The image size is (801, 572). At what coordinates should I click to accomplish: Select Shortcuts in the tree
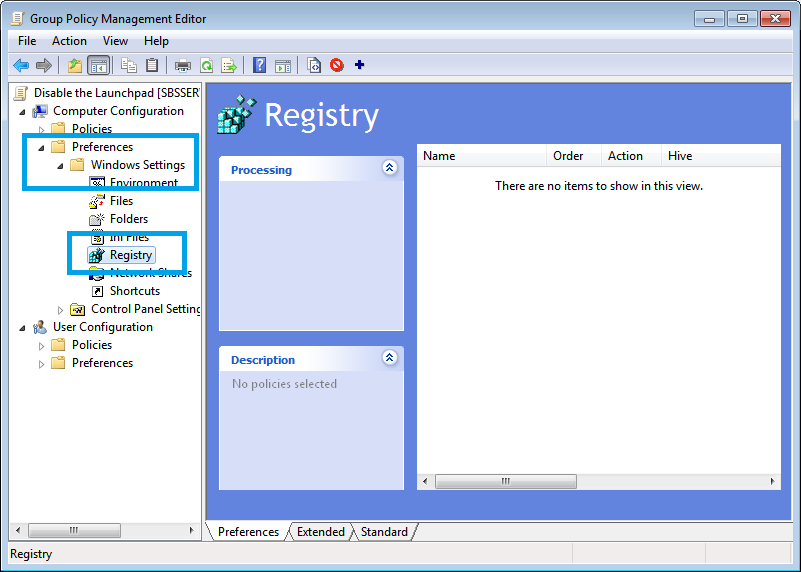[134, 291]
